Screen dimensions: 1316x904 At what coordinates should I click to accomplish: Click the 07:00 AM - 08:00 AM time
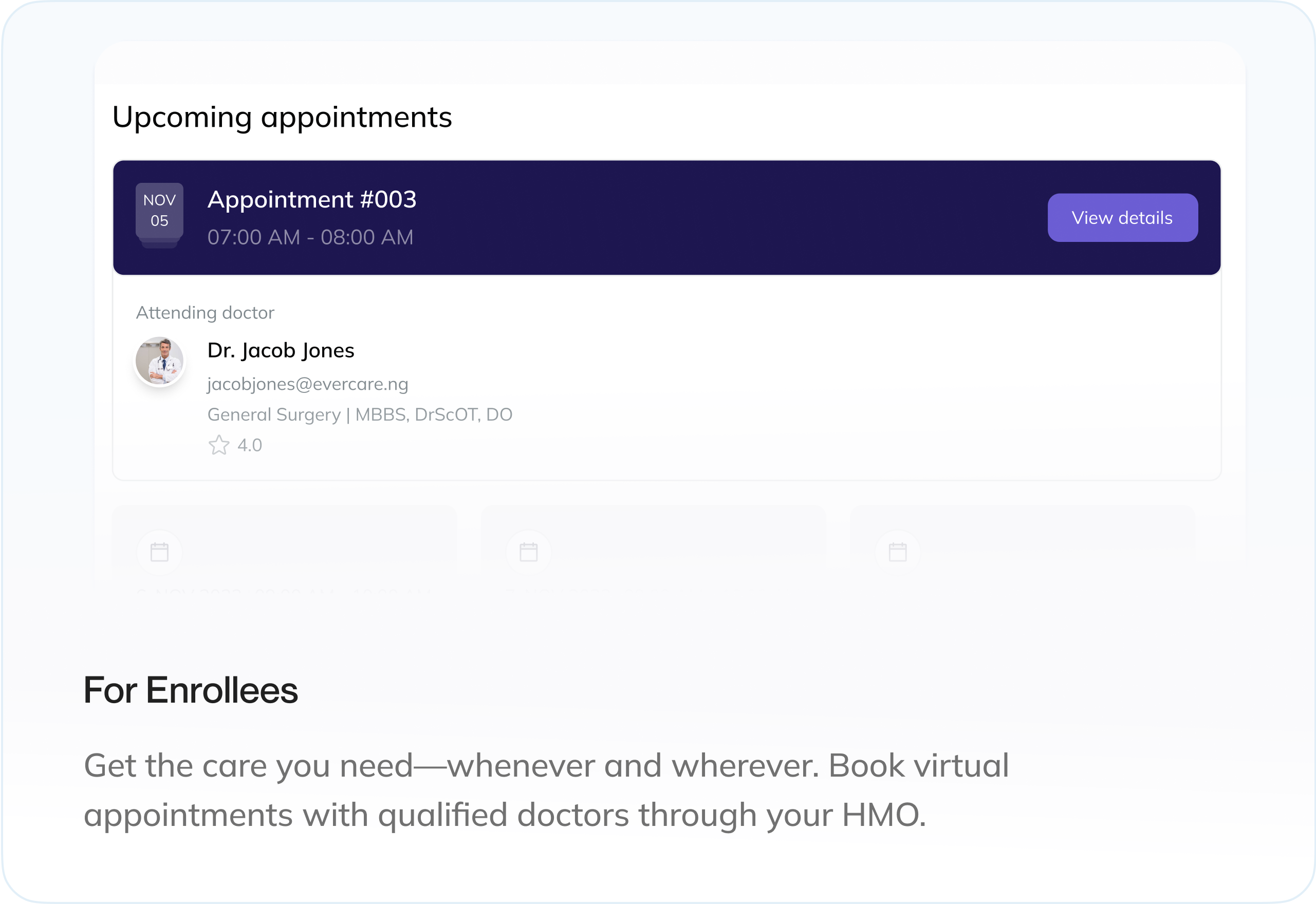point(310,237)
